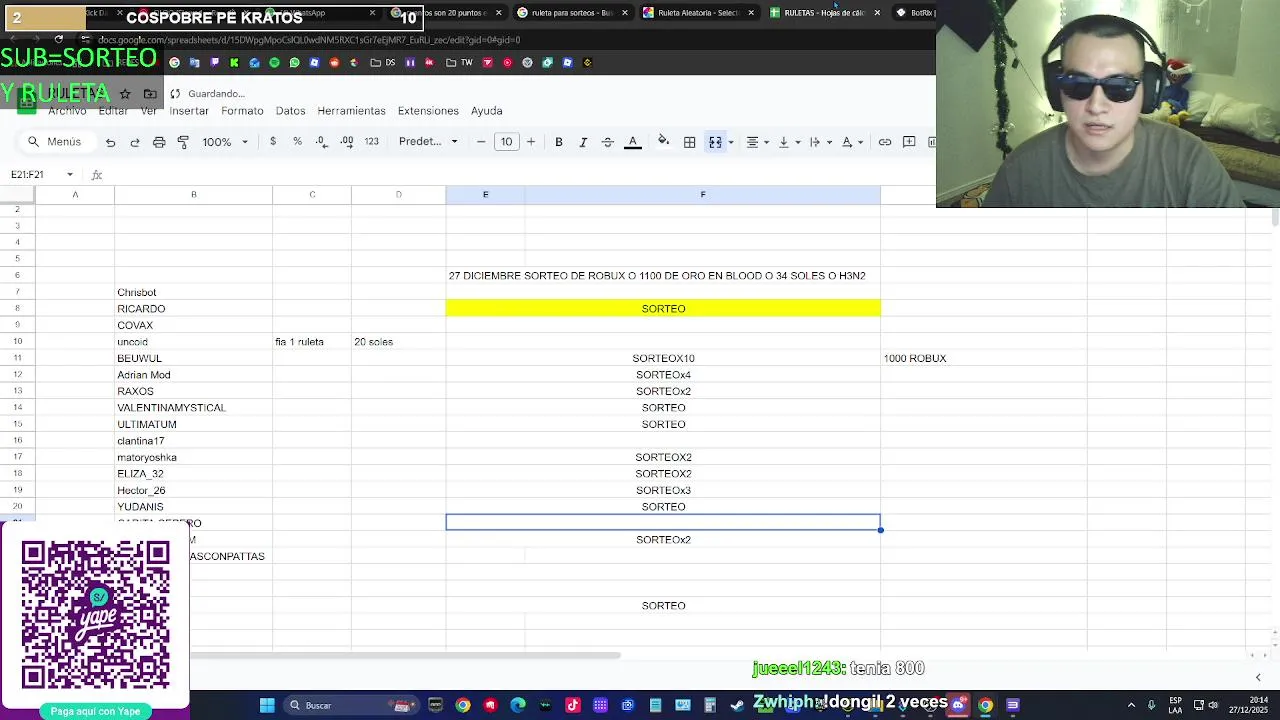The height and width of the screenshot is (720, 1280).
Task: Toggle strikethrough formatting
Action: [607, 142]
